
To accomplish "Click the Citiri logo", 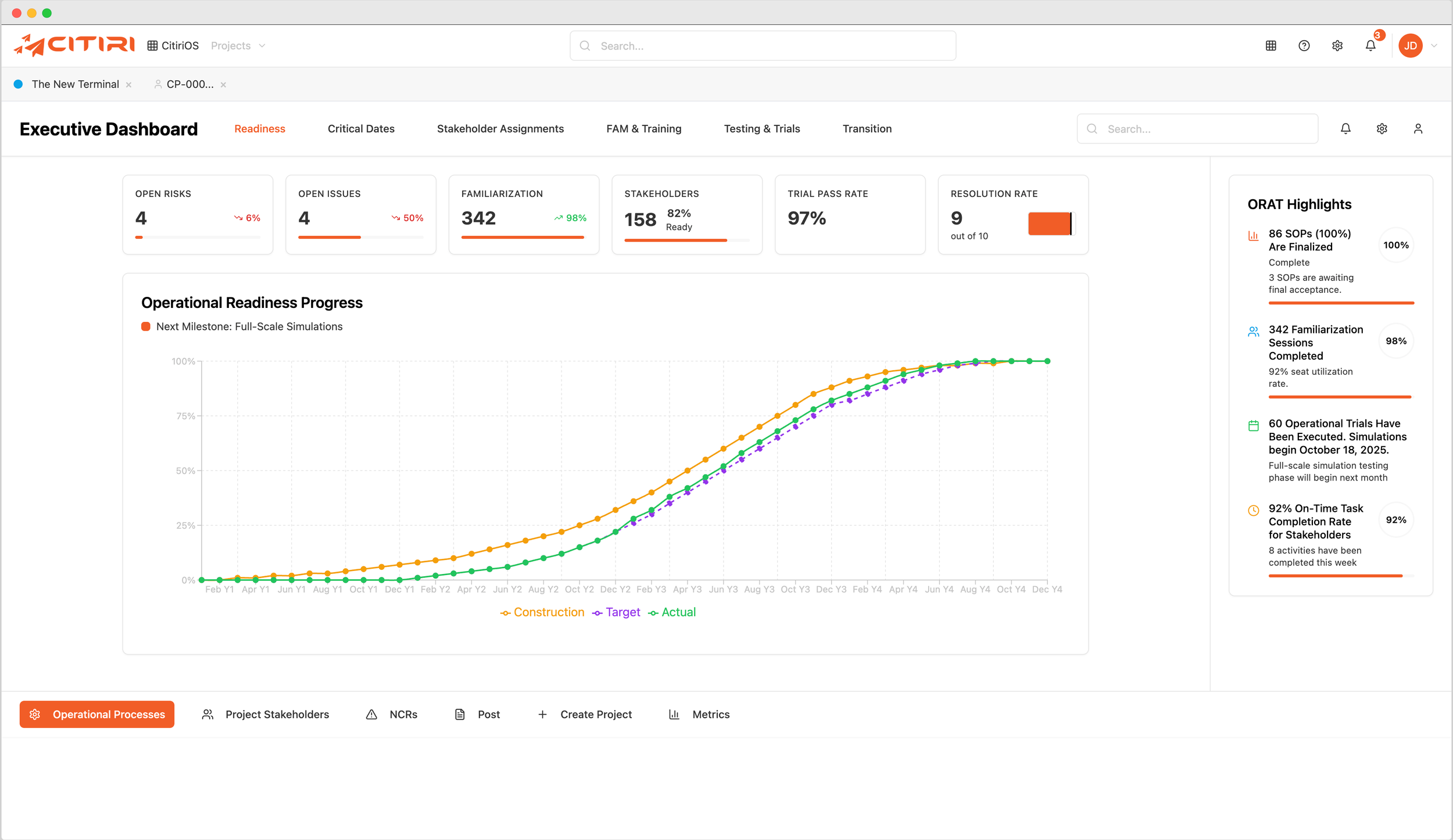I will (x=74, y=45).
